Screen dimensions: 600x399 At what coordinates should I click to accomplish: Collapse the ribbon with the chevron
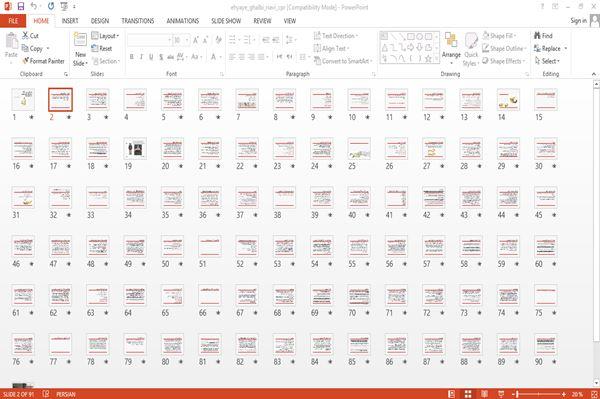tap(593, 74)
